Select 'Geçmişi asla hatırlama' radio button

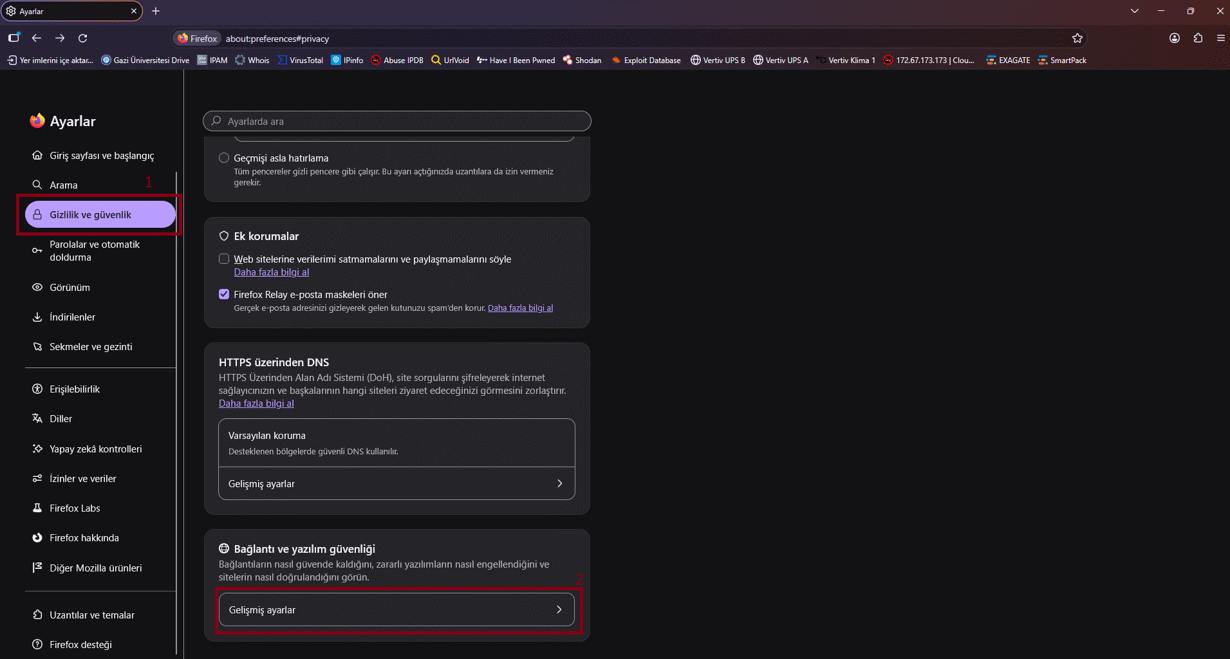(x=224, y=158)
